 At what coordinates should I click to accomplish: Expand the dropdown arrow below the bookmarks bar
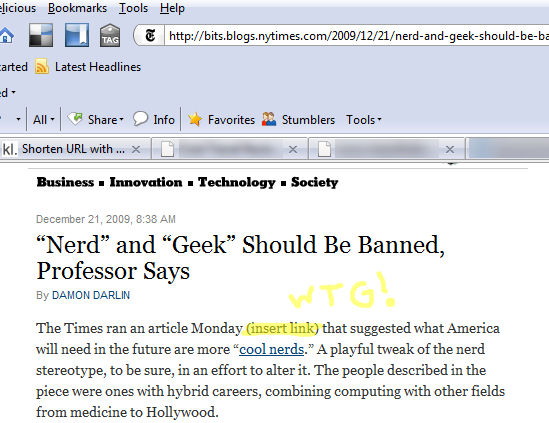pos(13,92)
